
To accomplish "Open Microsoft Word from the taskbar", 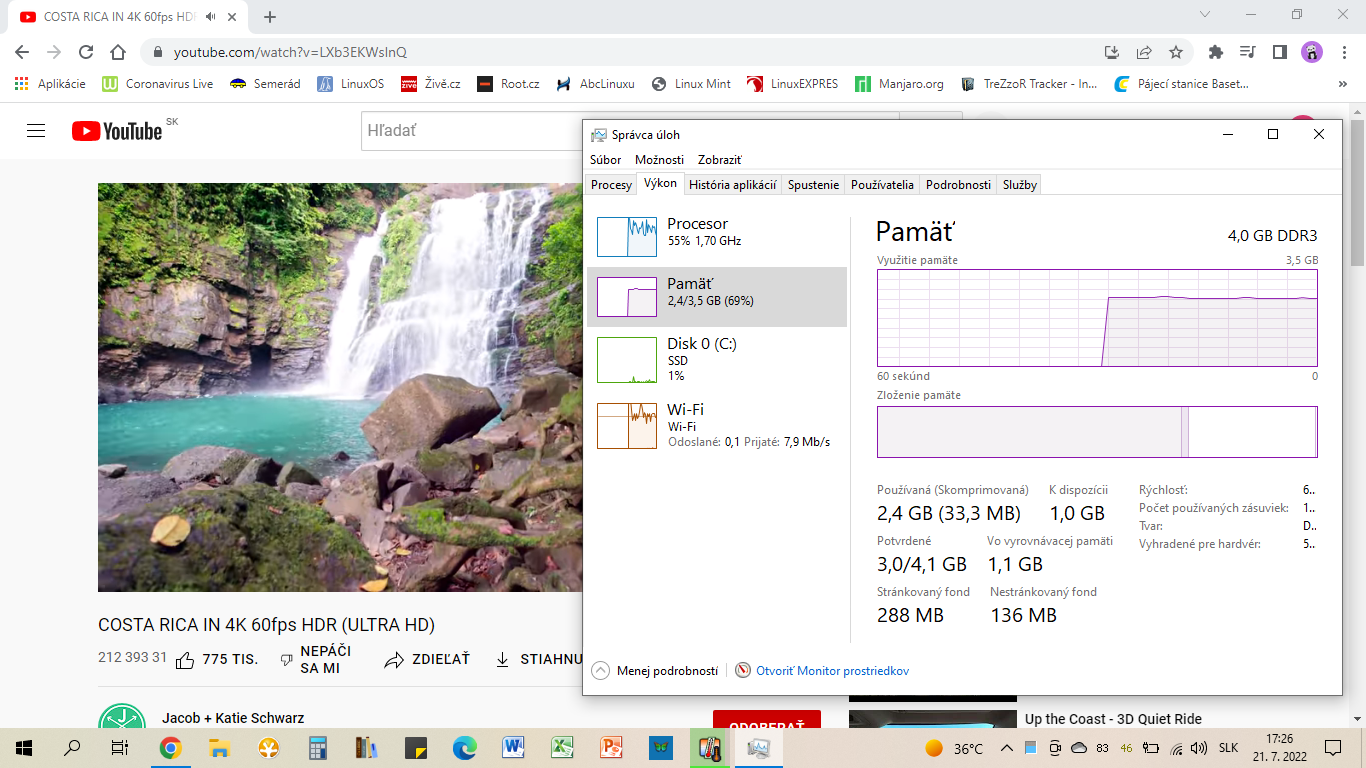I will (x=514, y=747).
